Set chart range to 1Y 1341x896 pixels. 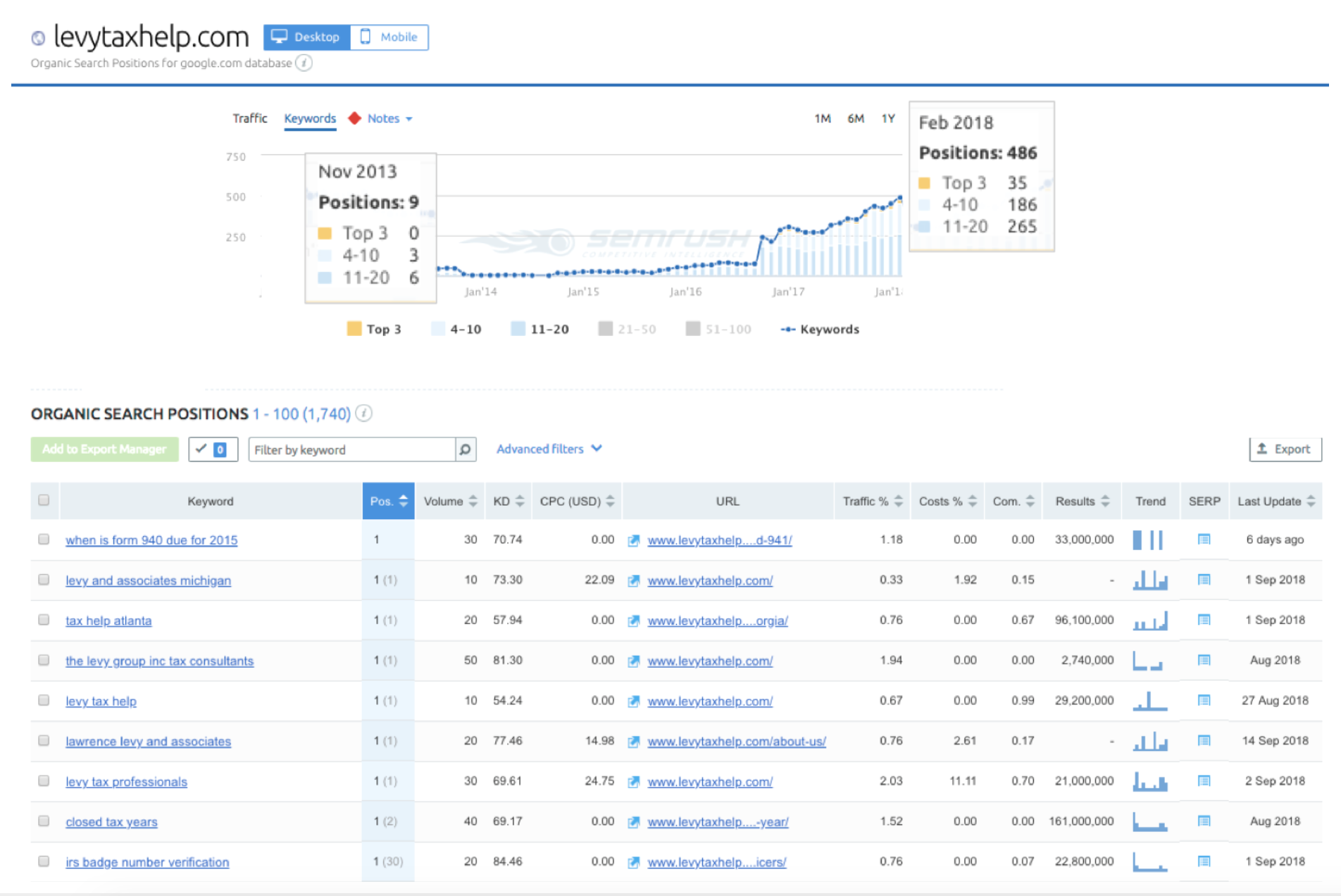888,118
